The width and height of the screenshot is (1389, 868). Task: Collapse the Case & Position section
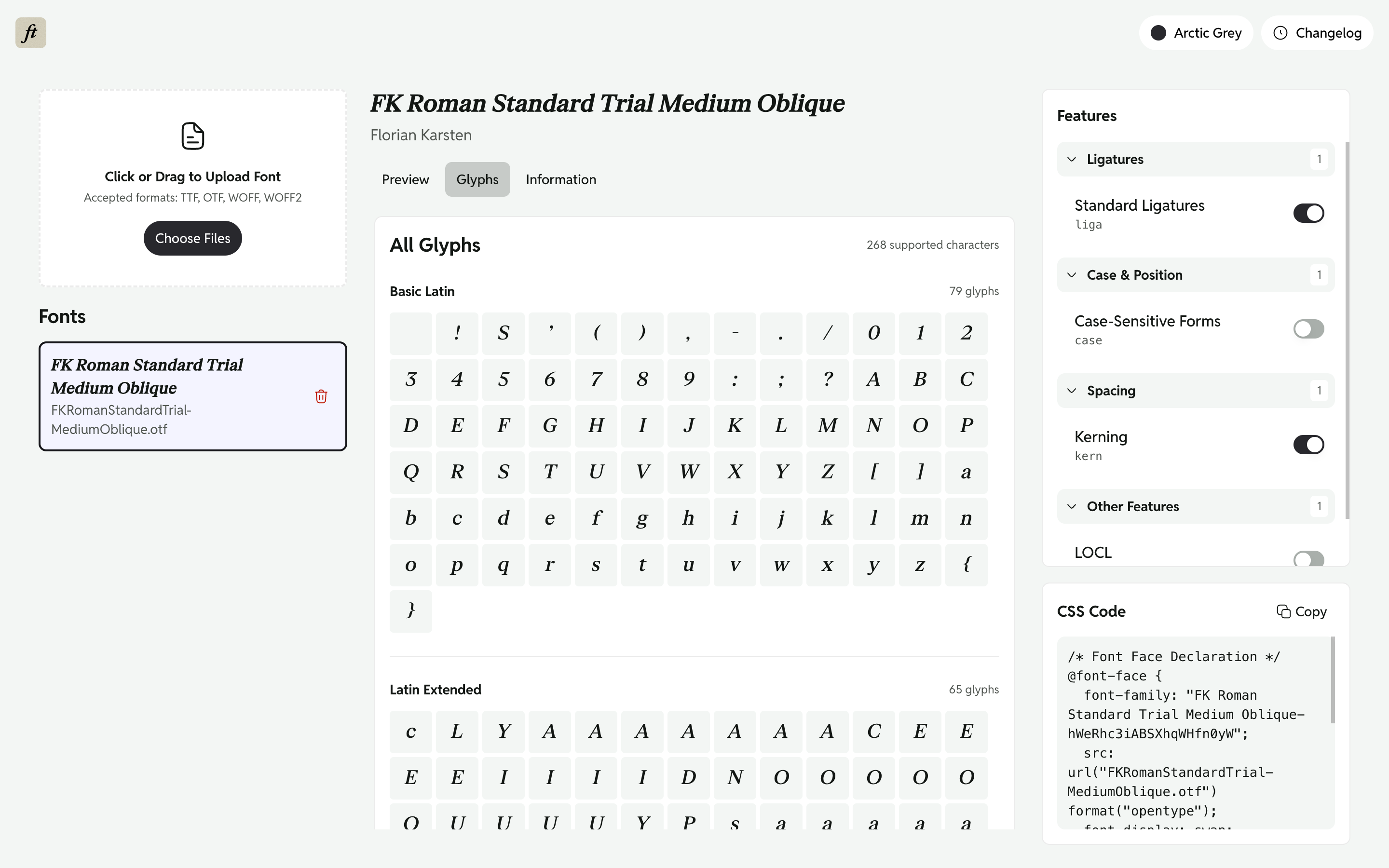click(1072, 274)
